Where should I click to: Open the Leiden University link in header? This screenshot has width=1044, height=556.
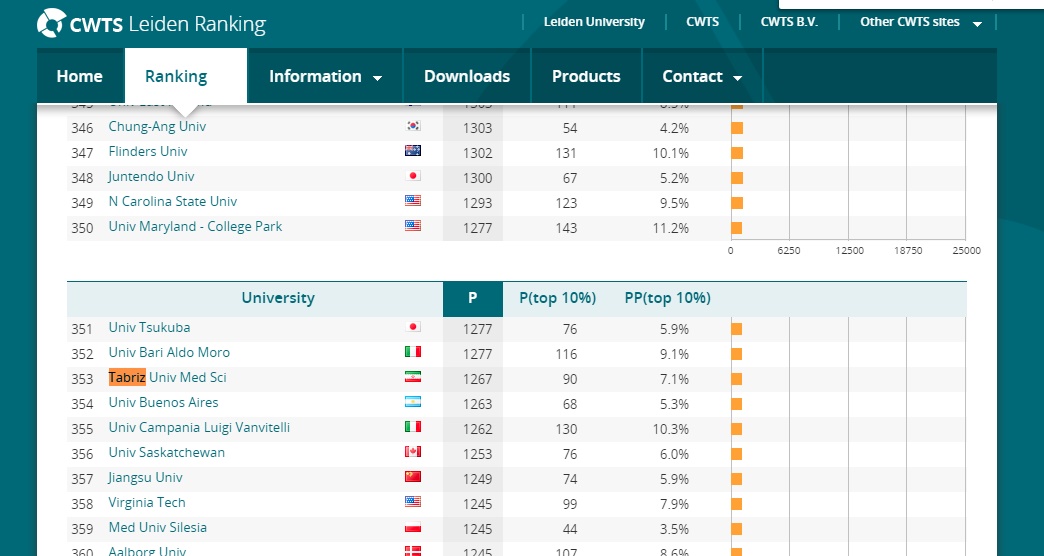pyautogui.click(x=594, y=22)
